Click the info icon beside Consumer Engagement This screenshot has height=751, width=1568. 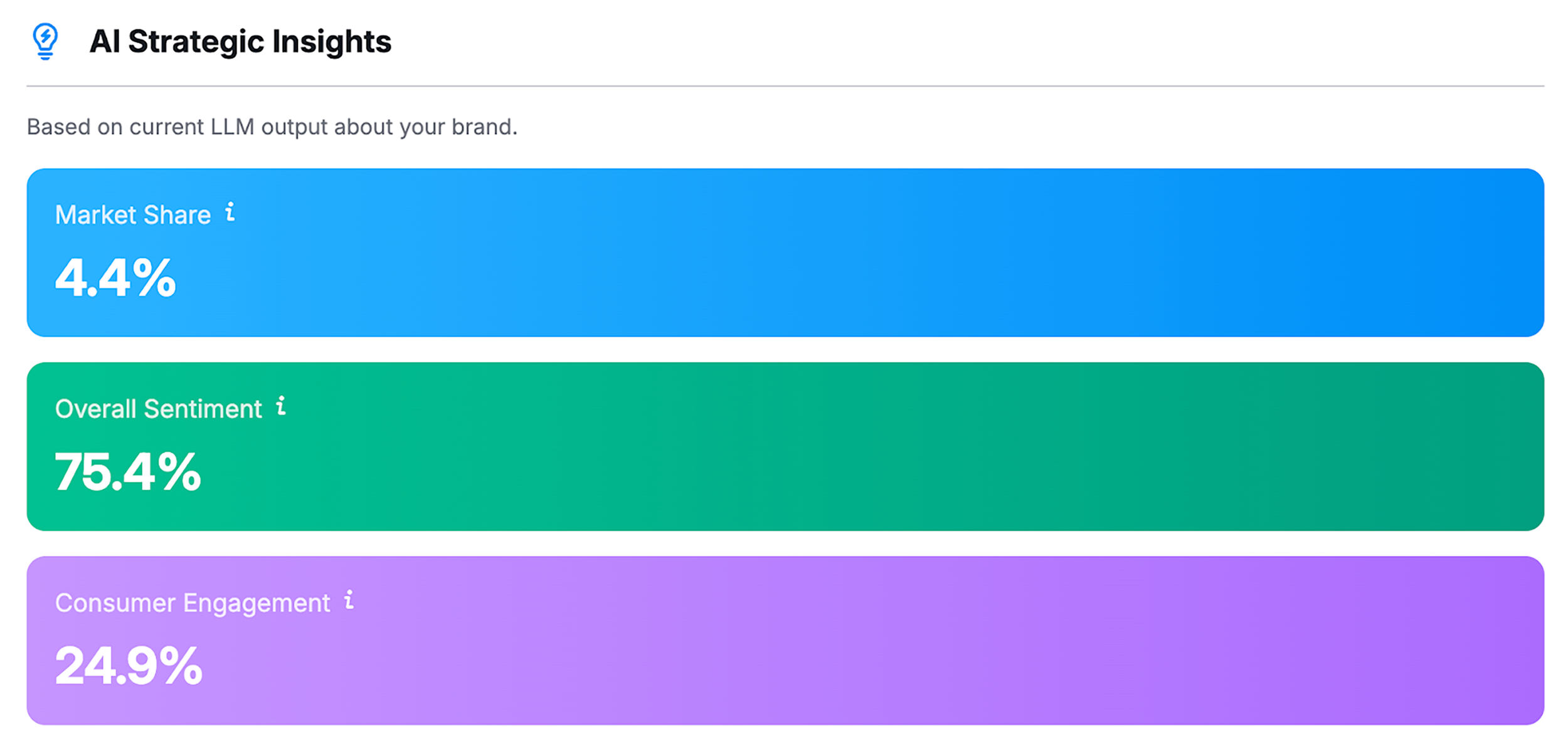(349, 600)
